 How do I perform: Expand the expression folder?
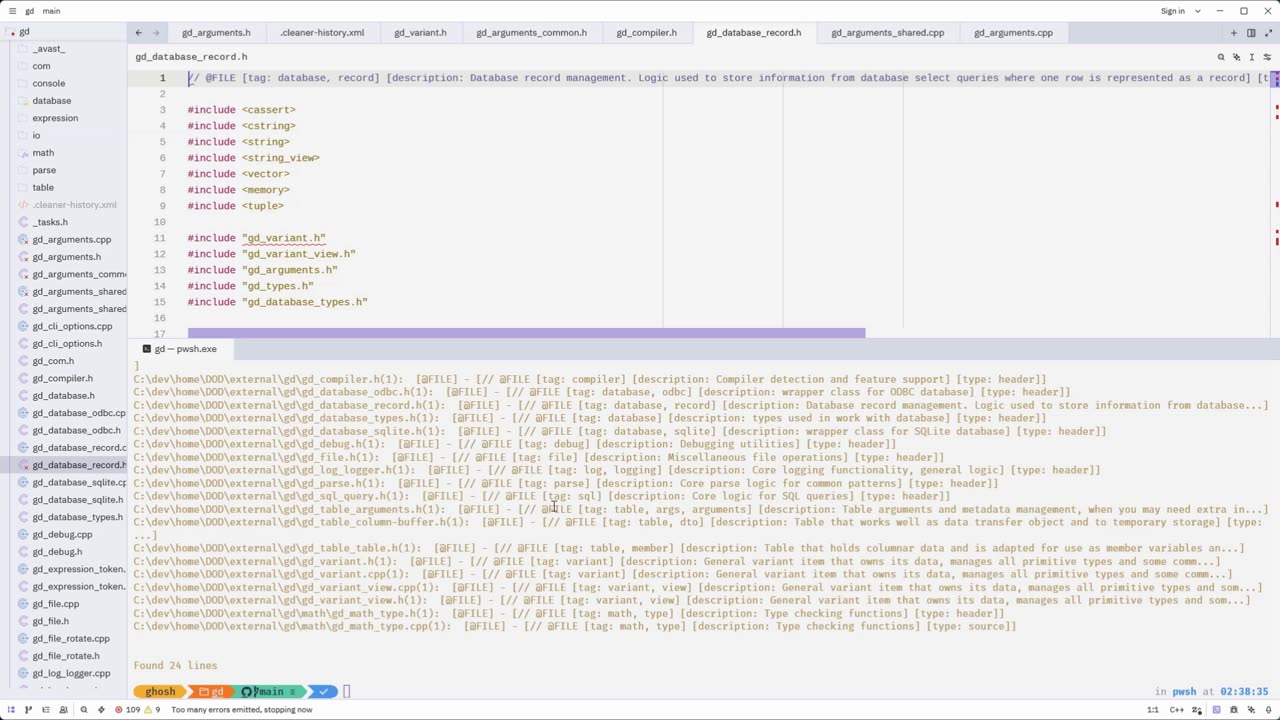point(64,118)
